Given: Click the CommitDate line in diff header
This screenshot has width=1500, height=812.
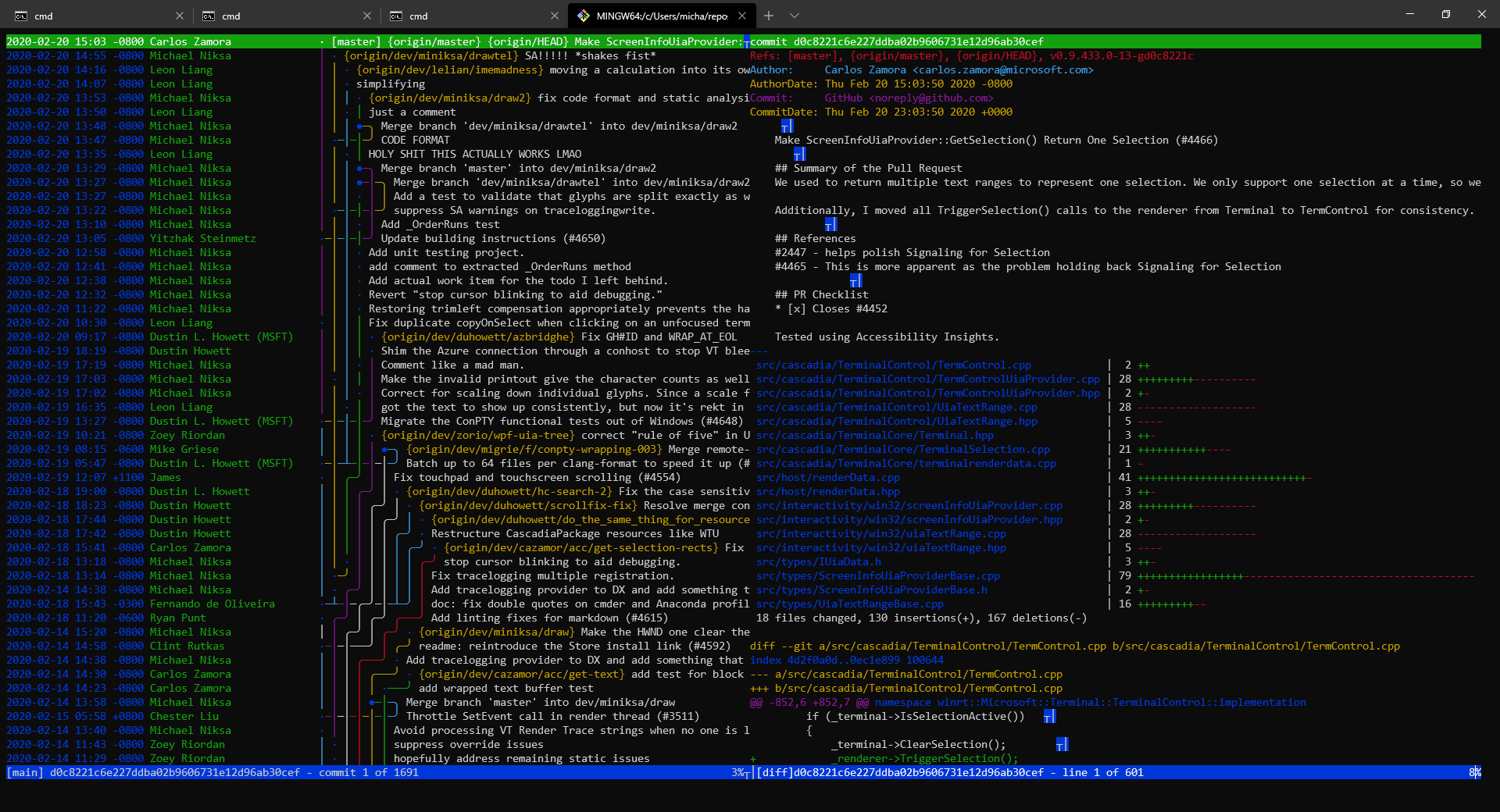Looking at the screenshot, I should (881, 112).
